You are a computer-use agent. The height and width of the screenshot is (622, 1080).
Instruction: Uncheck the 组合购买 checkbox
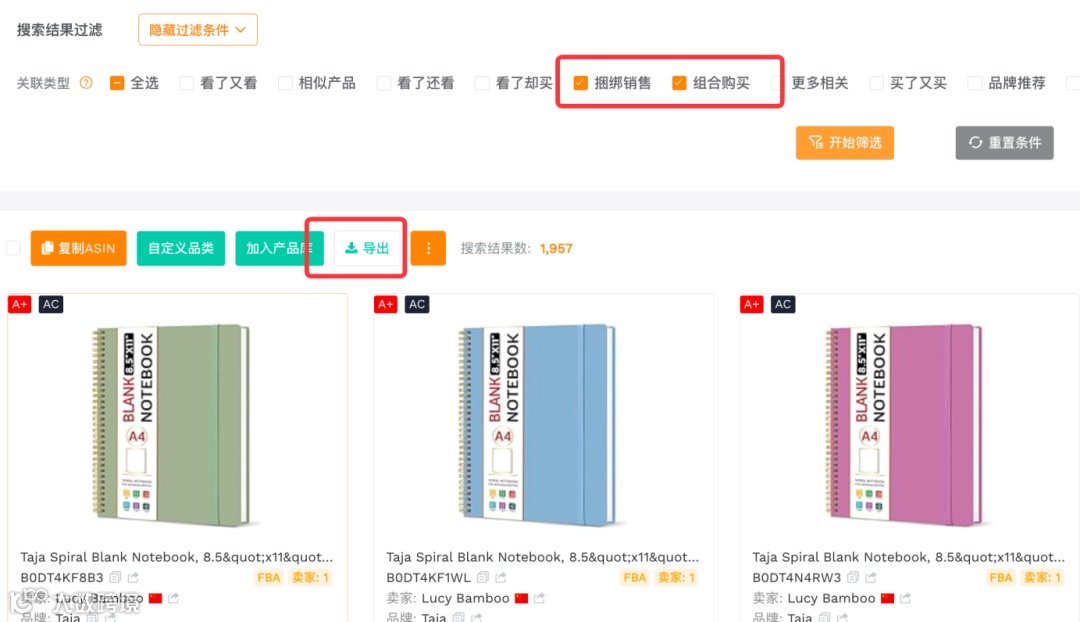679,83
